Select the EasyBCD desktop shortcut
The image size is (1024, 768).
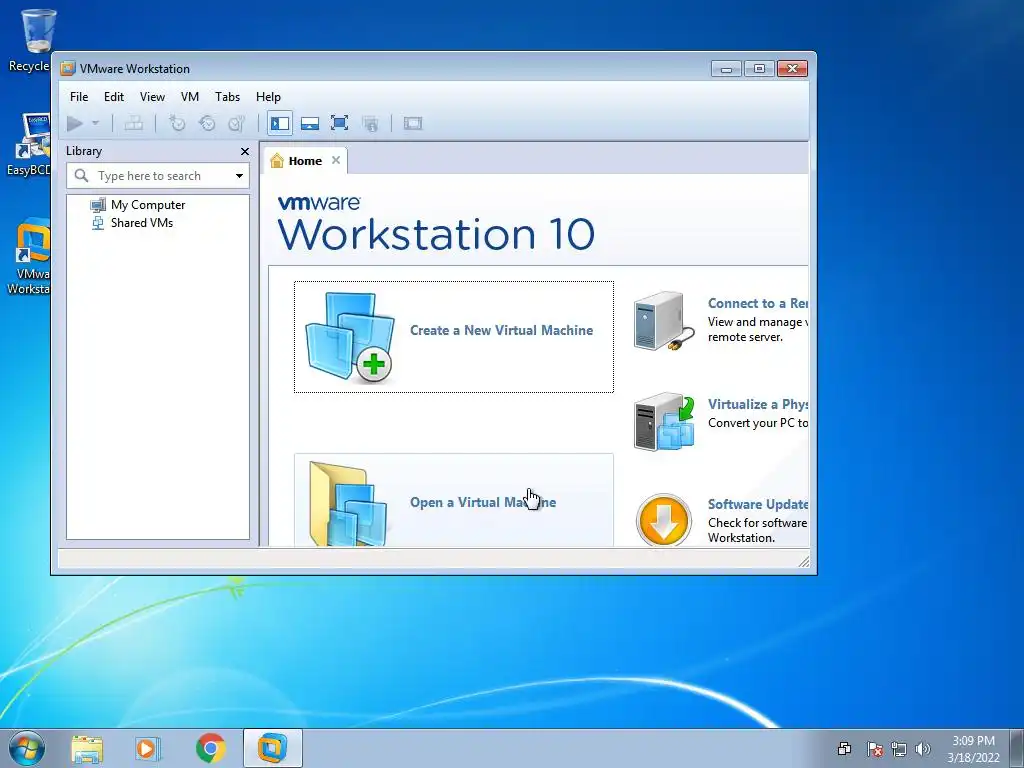30,144
